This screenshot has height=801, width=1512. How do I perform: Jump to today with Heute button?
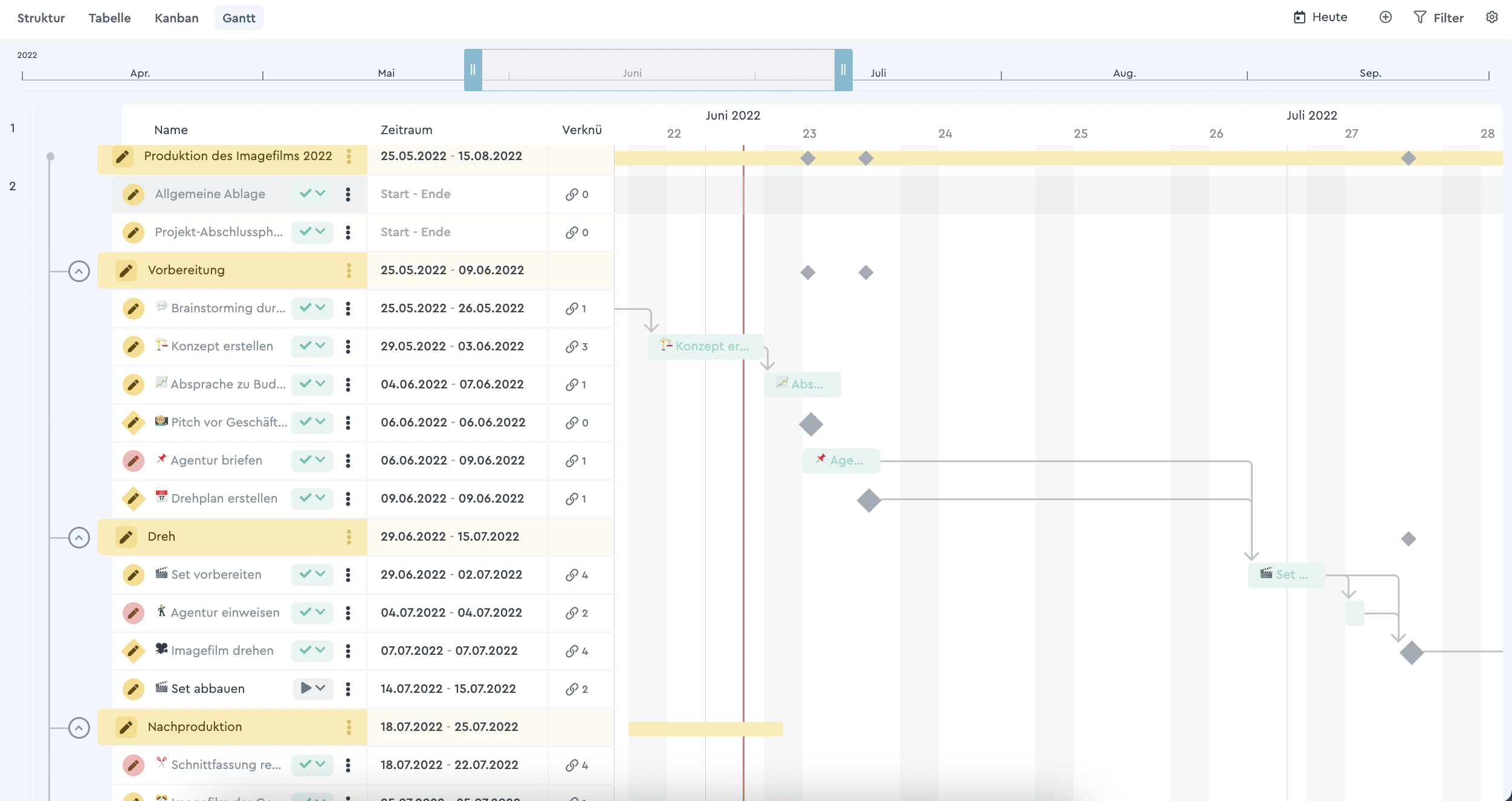(1320, 18)
